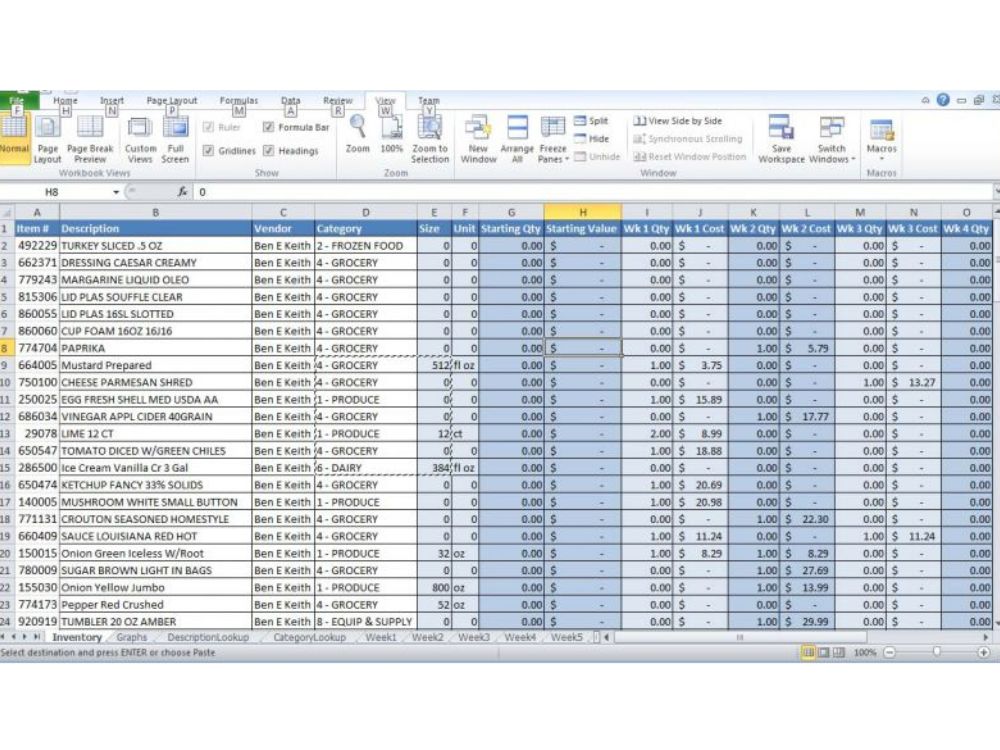Screen dimensions: 1000x750
Task: Open Custom Views dialog
Action: pyautogui.click(x=140, y=139)
